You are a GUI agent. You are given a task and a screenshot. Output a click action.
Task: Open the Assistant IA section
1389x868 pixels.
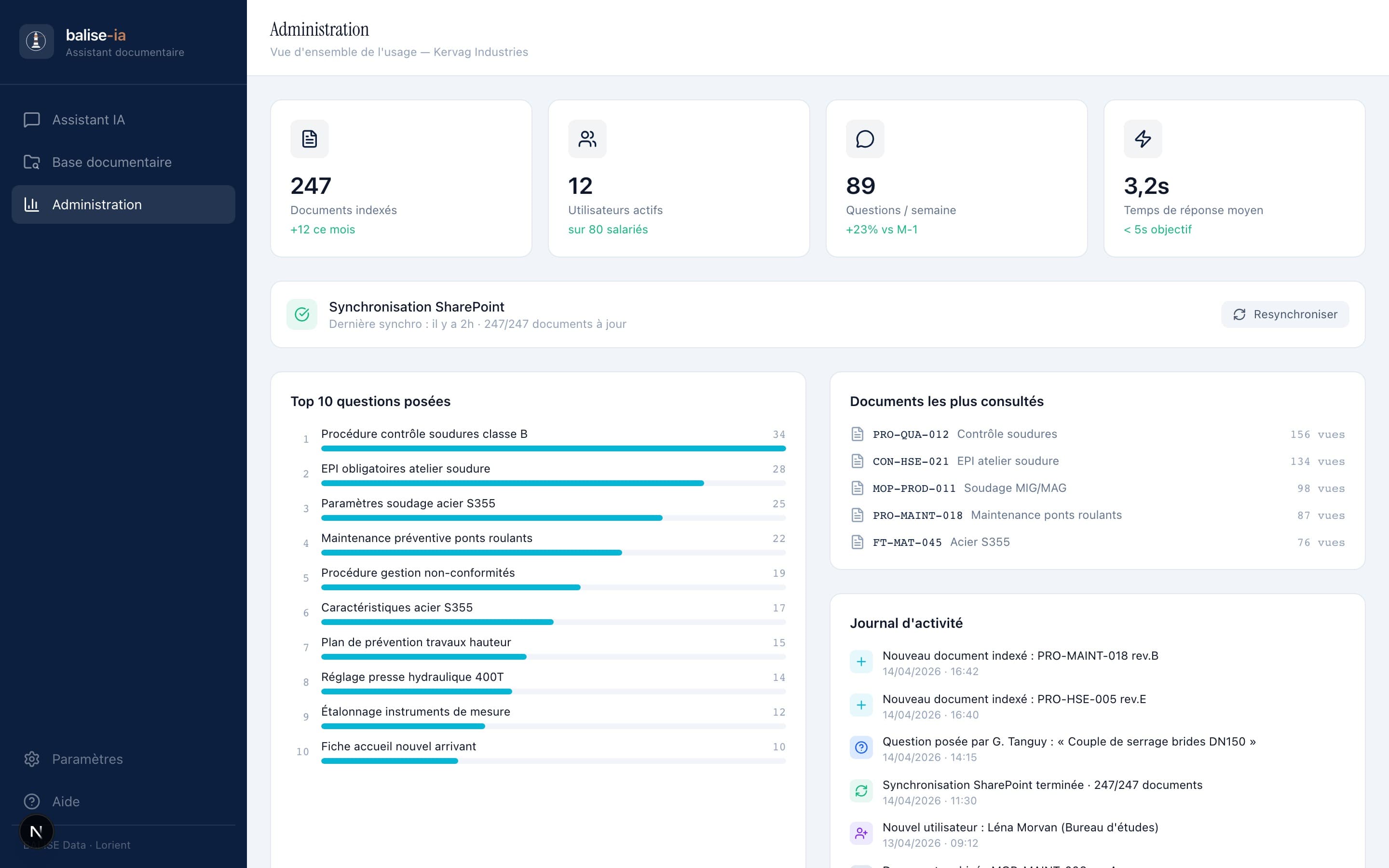(87, 120)
